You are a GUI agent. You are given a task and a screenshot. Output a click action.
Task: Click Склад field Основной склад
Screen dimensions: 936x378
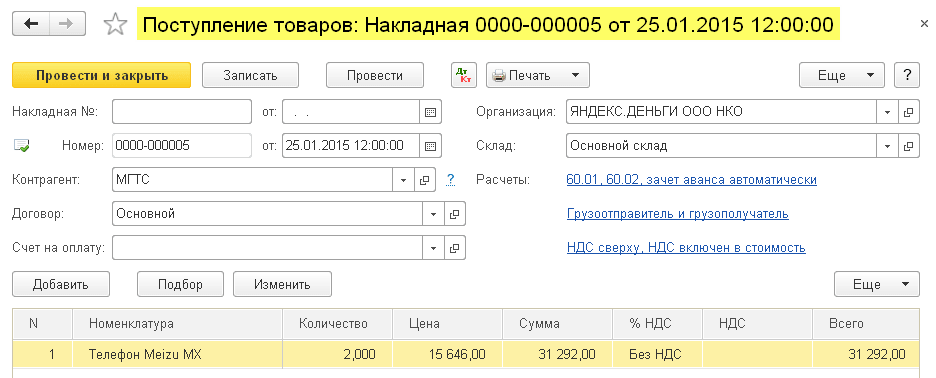click(722, 145)
